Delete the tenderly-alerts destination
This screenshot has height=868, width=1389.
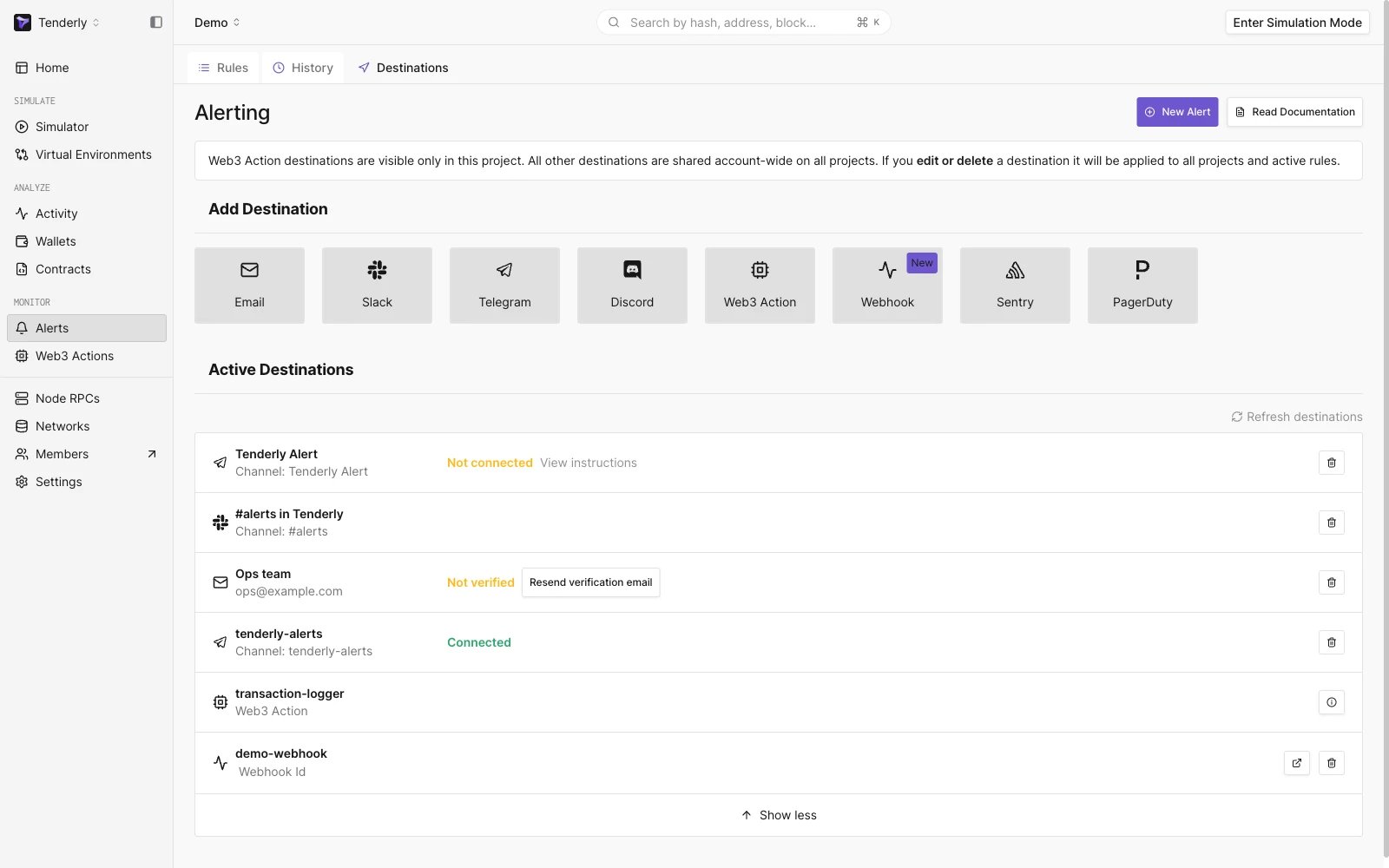click(1332, 642)
